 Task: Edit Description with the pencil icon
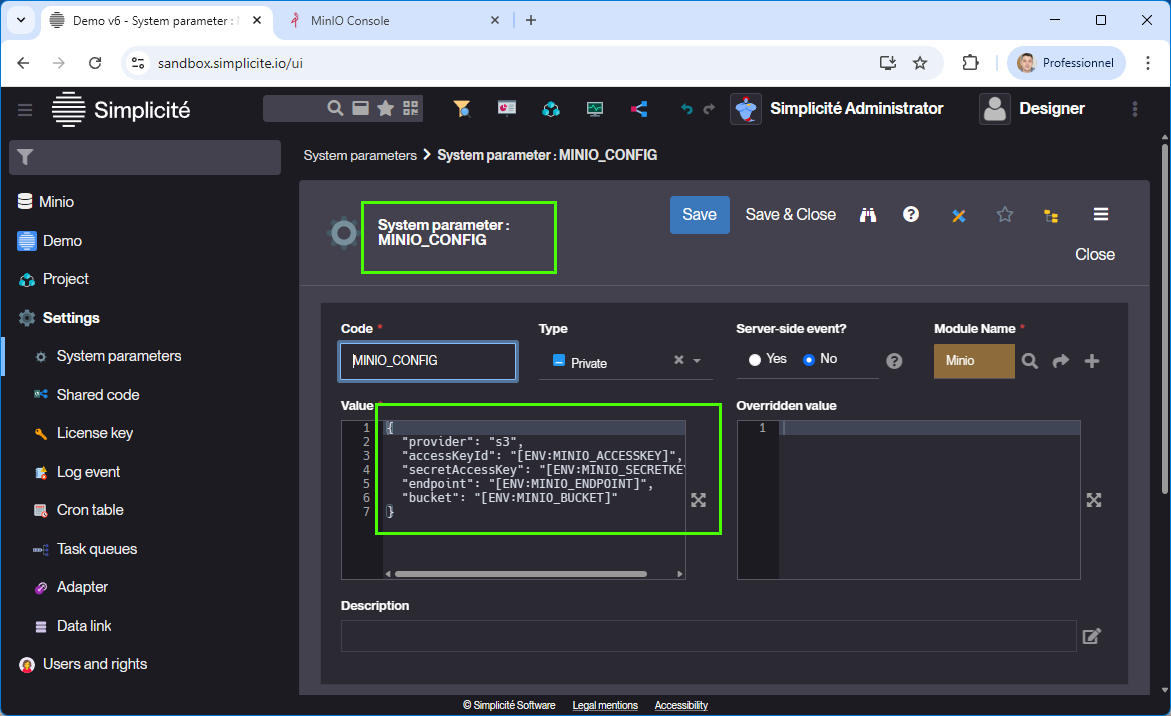pyautogui.click(x=1092, y=636)
